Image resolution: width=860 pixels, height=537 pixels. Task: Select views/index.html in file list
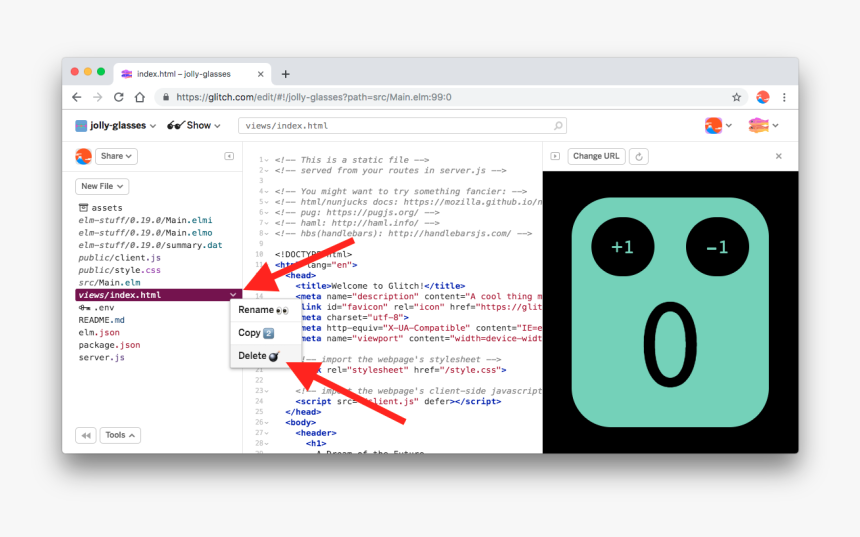158,295
